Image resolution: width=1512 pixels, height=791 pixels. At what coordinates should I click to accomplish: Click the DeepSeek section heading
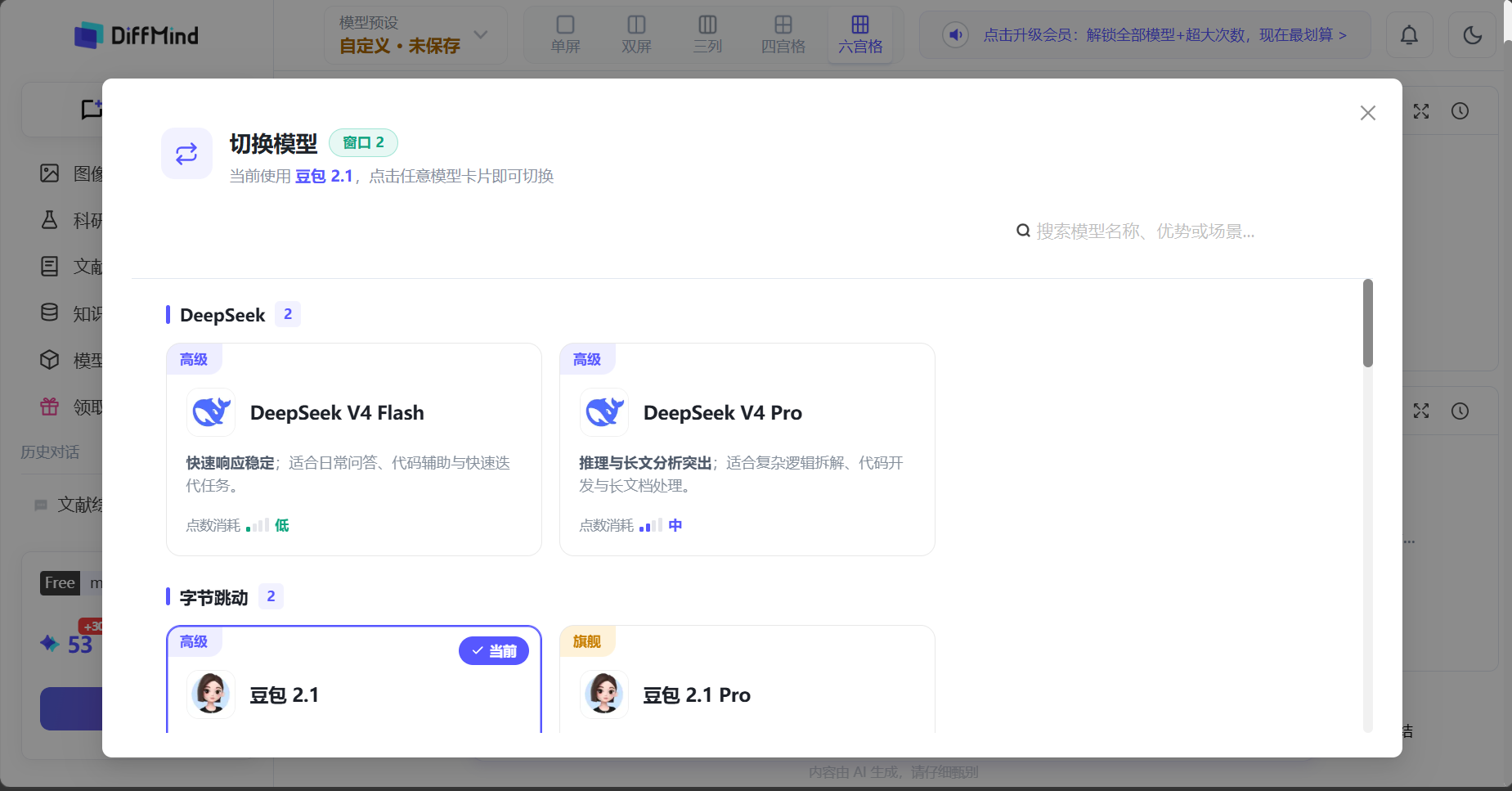click(x=222, y=315)
